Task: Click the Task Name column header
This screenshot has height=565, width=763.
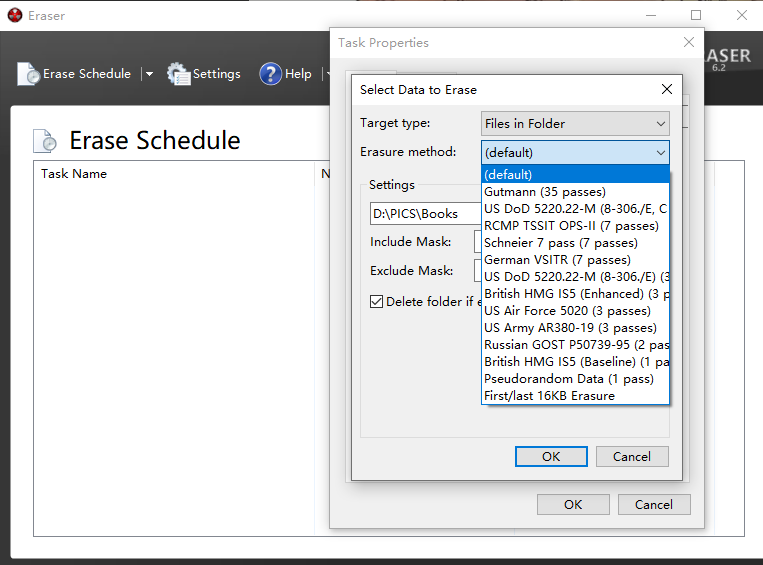Action: click(74, 174)
